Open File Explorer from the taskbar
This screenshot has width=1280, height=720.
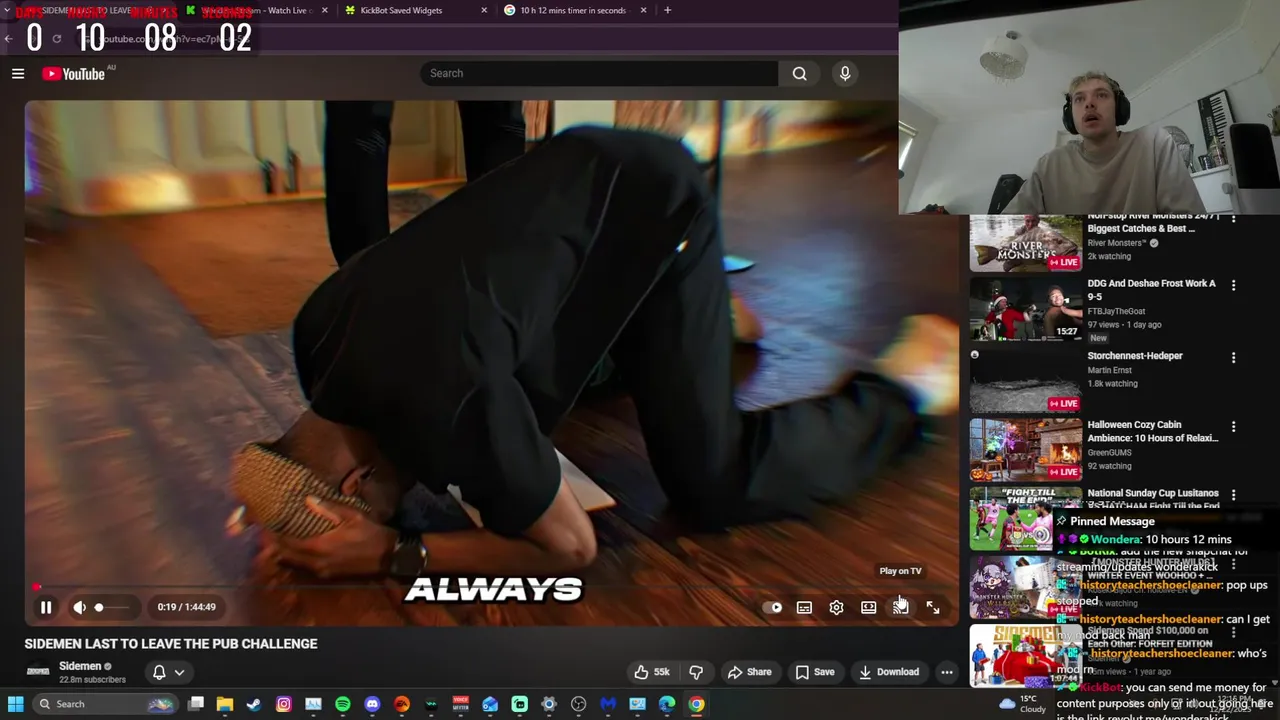click(225, 704)
